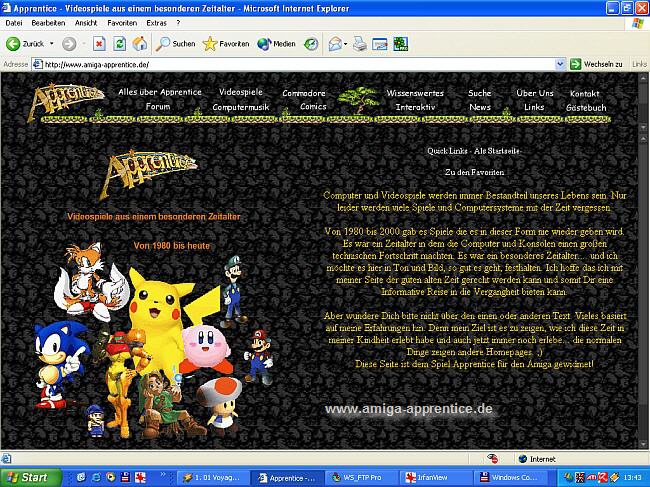Open the mail button dropdown arrow
The image size is (650, 487).
pyautogui.click(x=345, y=44)
